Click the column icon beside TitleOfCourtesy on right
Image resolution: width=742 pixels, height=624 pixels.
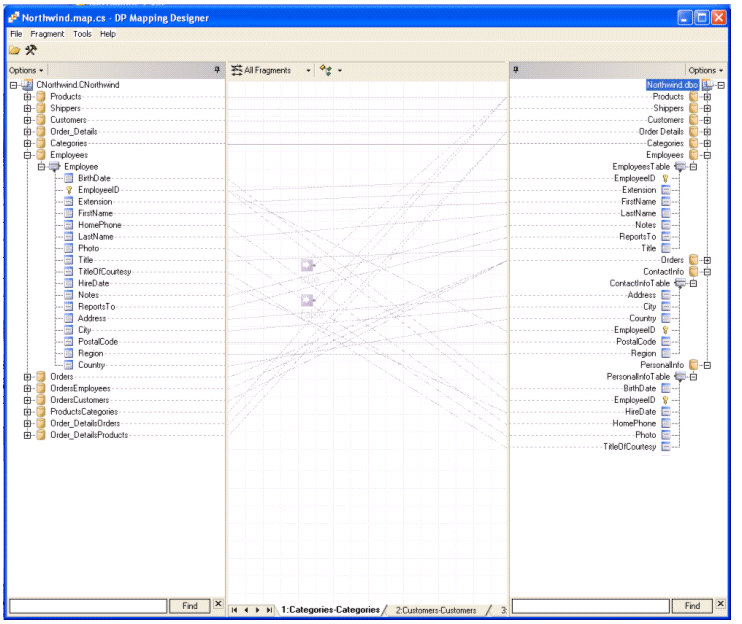point(666,447)
